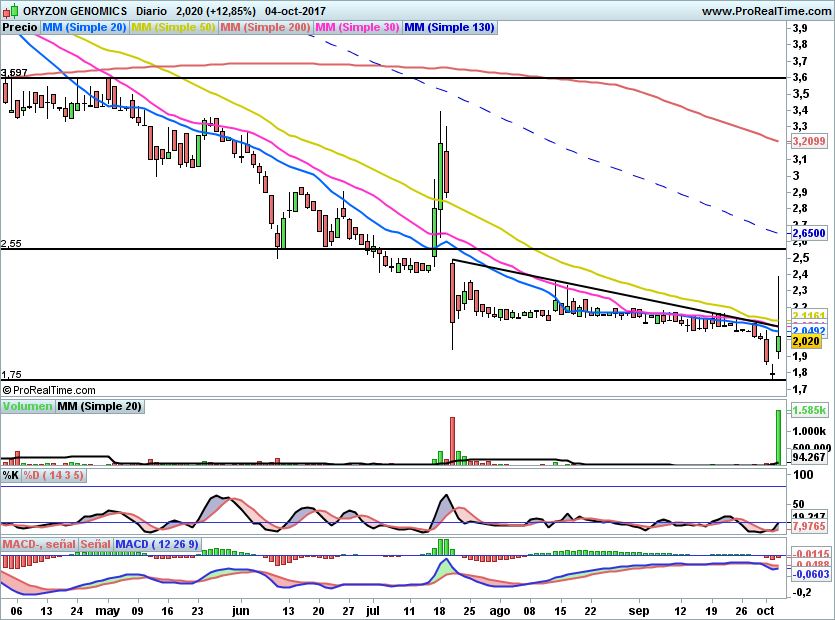Click the 2,0492 moving average value tag
The image size is (835, 620).
point(809,331)
